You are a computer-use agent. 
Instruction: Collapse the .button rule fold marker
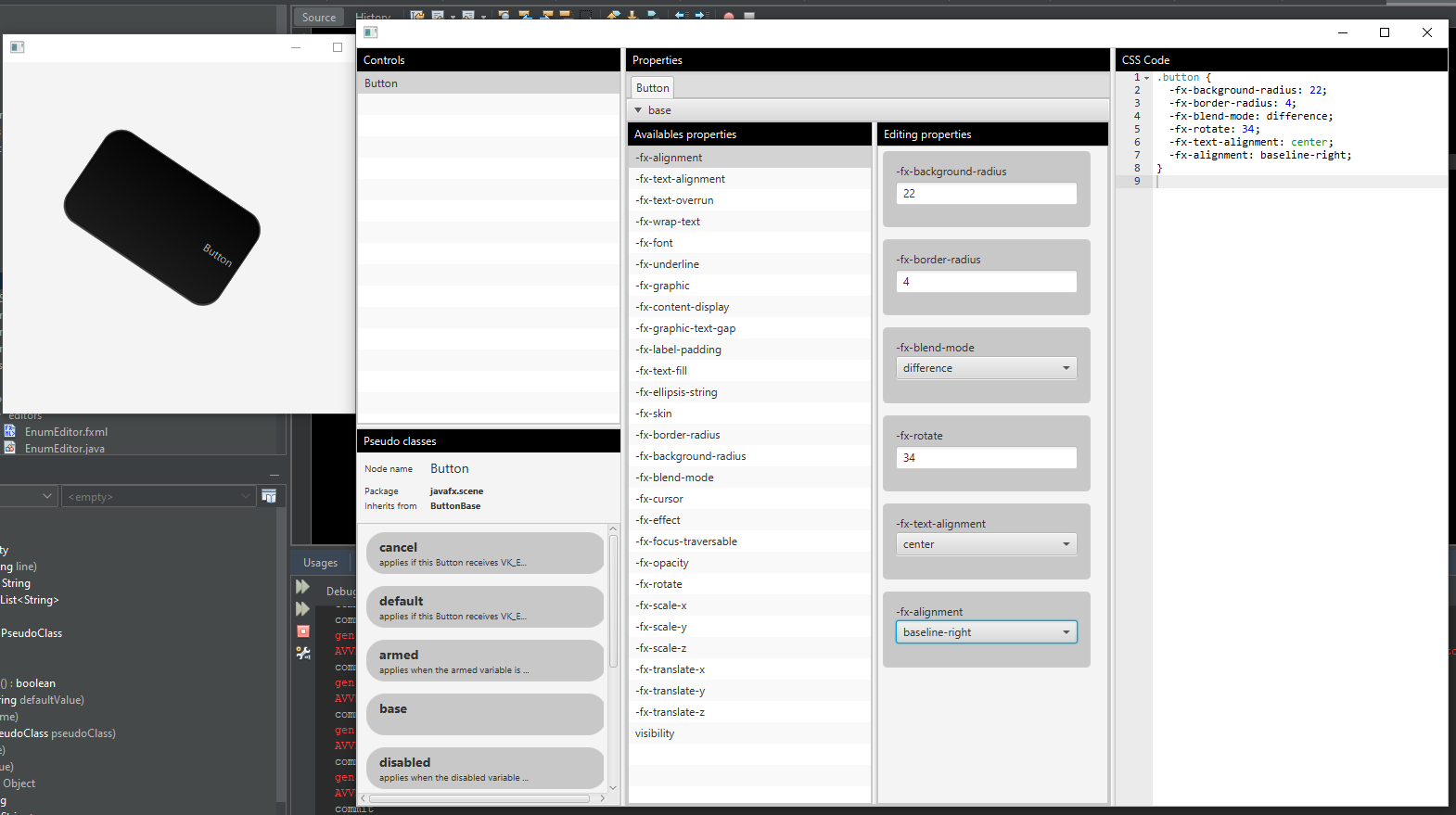coord(1147,78)
